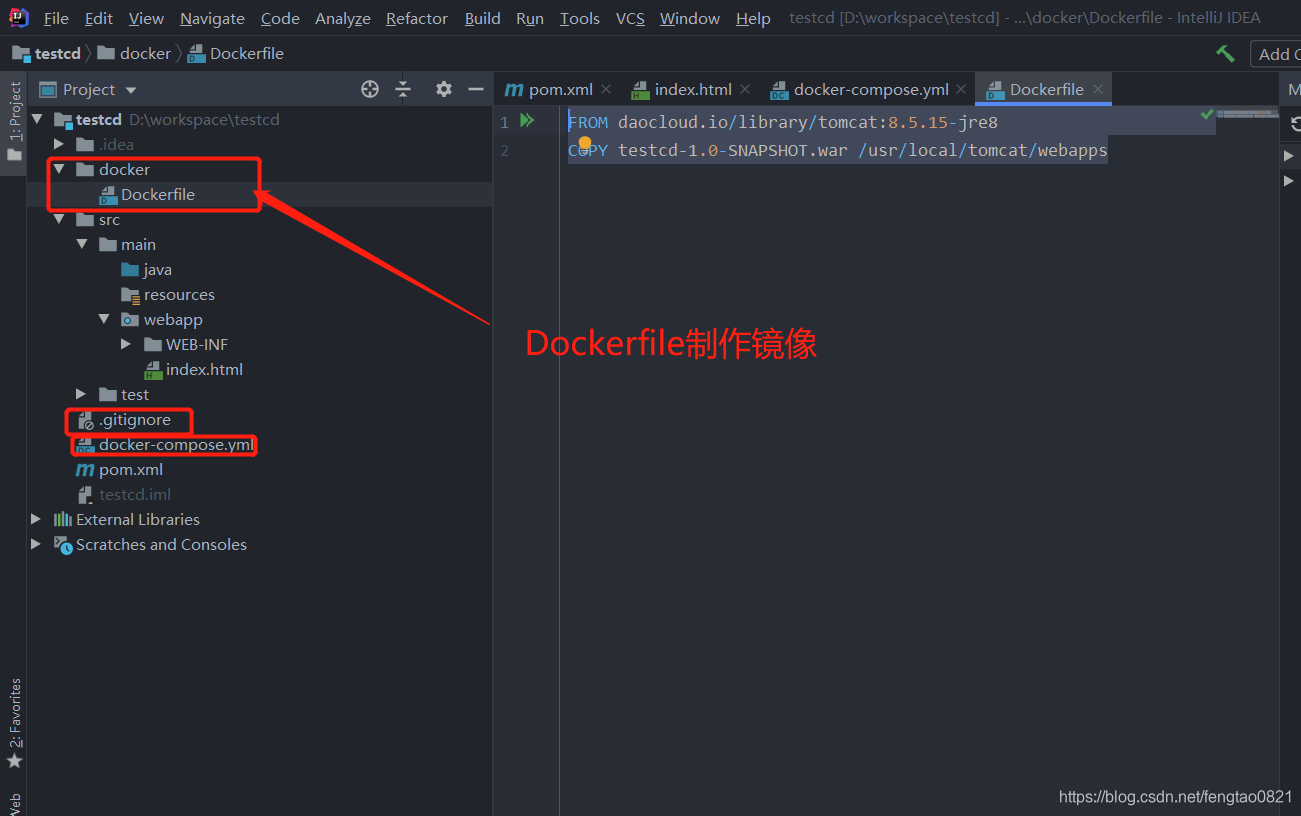Click the Add Configuration button
This screenshot has height=816, width=1301.
point(1276,54)
